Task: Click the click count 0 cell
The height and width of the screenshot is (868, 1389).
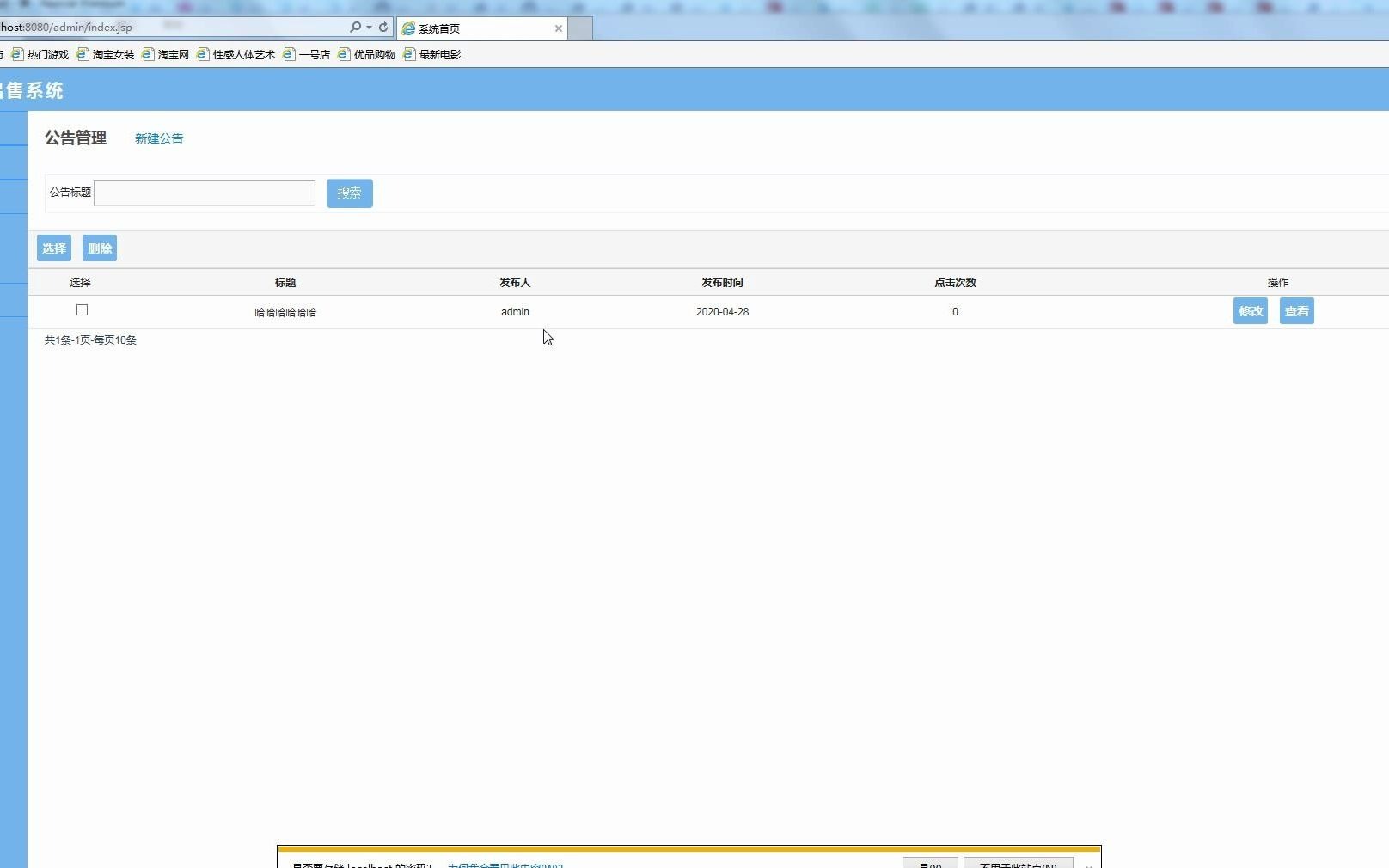Action: coord(955,312)
